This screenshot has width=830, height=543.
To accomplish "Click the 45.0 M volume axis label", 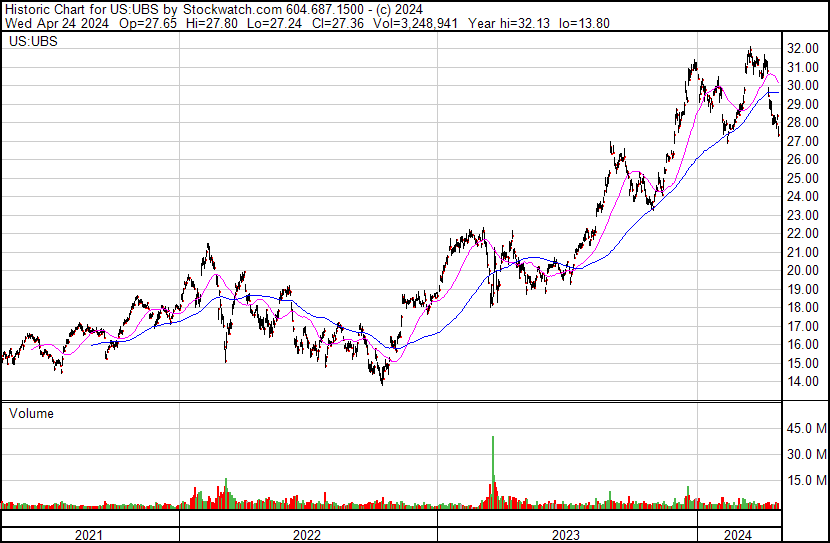I will click(x=806, y=429).
